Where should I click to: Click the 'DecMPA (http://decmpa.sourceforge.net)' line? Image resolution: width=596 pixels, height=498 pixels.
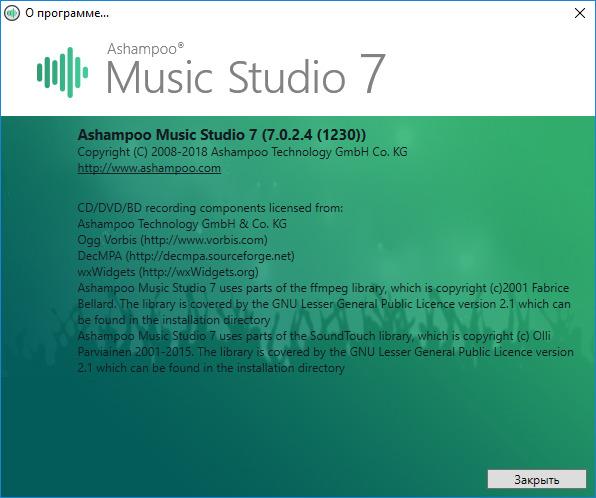186,256
